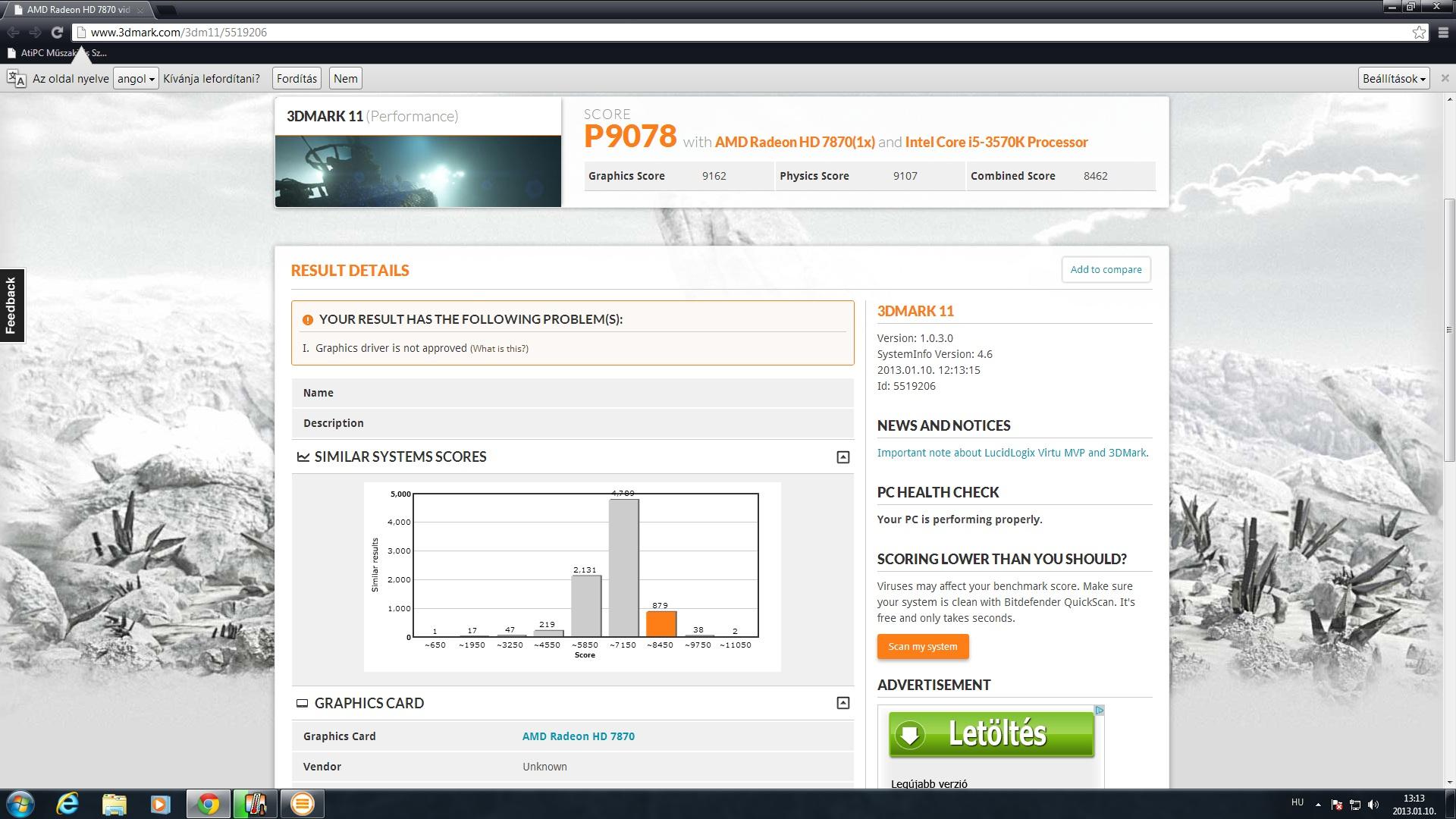The height and width of the screenshot is (819, 1456).
Task: Click the Nem button
Action: (346, 78)
